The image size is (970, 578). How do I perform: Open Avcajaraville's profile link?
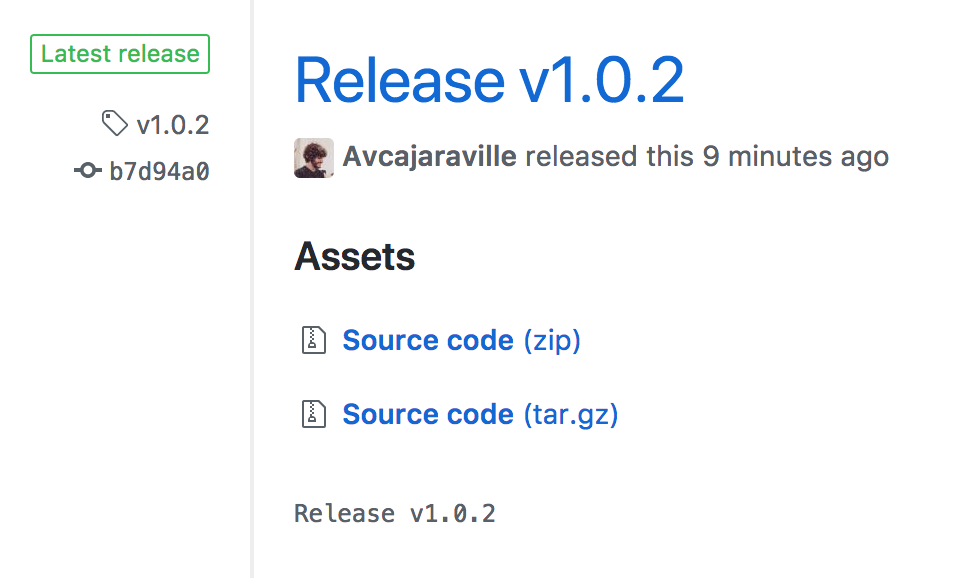pos(428,157)
